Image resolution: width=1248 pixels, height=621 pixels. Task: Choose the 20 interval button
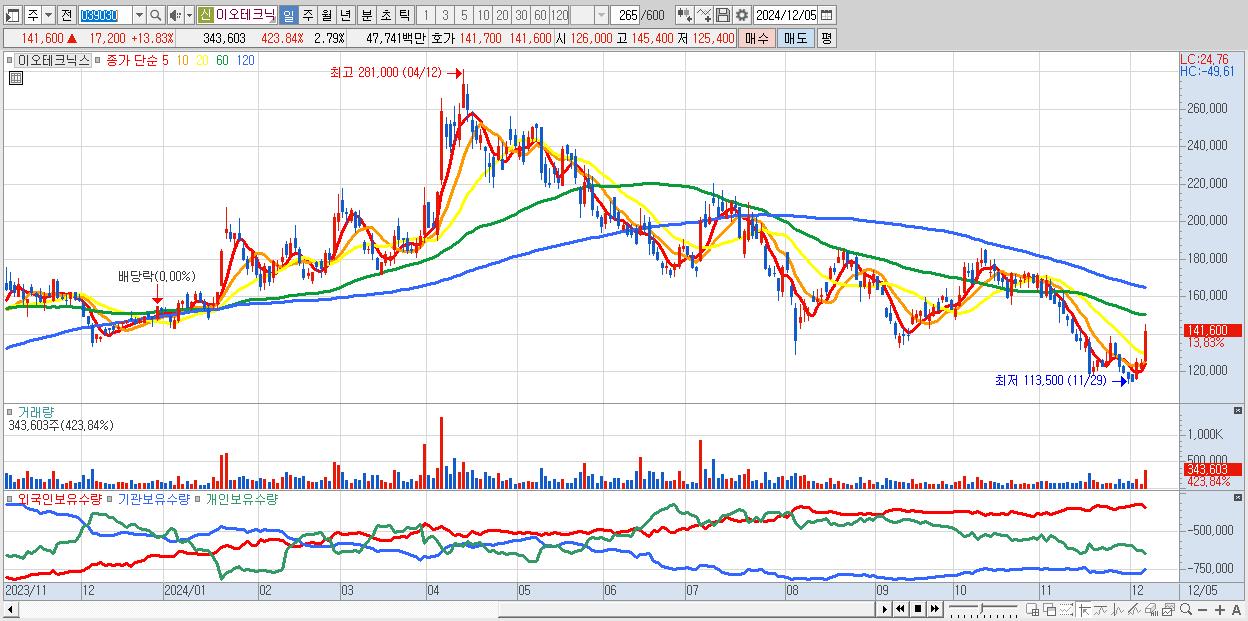(502, 15)
